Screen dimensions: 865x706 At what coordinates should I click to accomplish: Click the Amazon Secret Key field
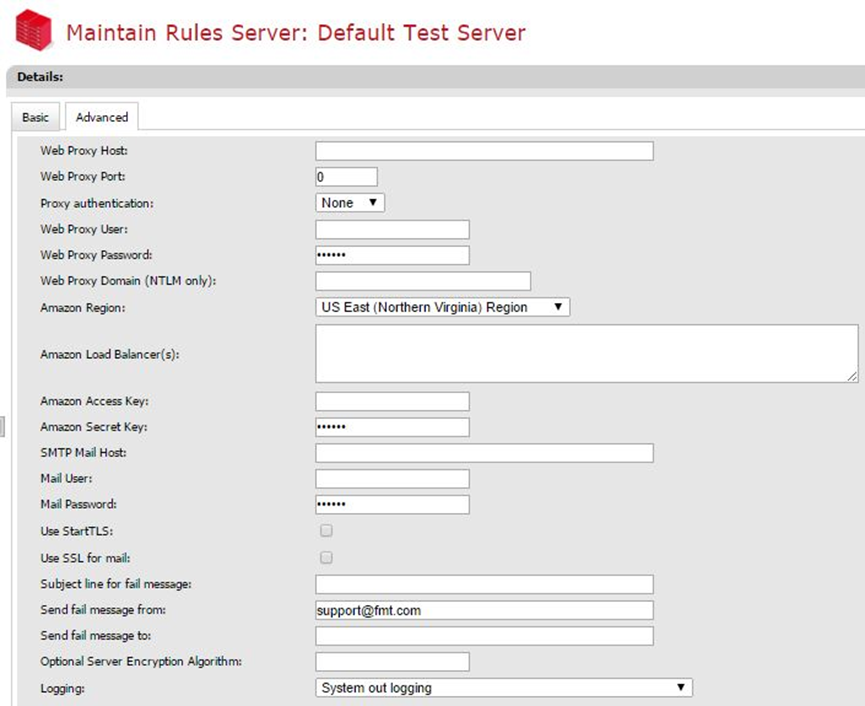392,427
